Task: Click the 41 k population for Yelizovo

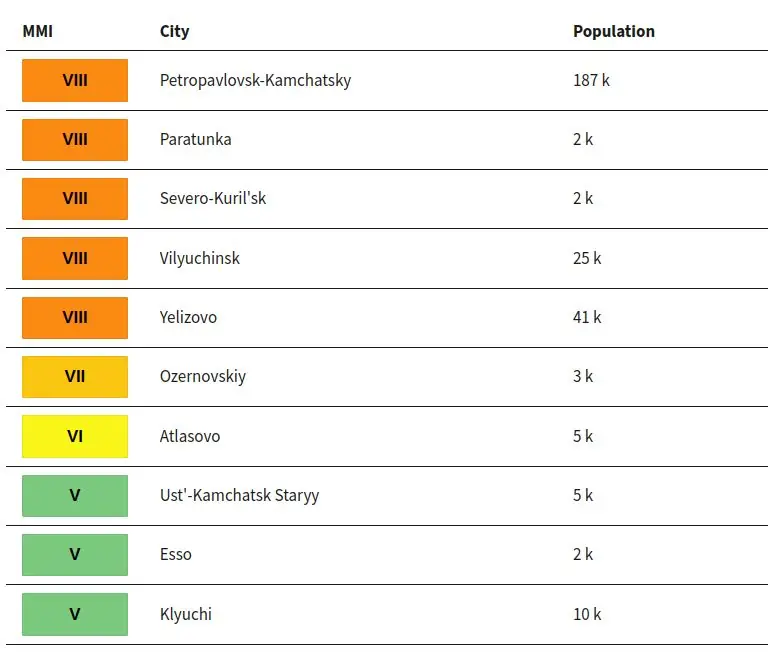Action: [x=587, y=317]
